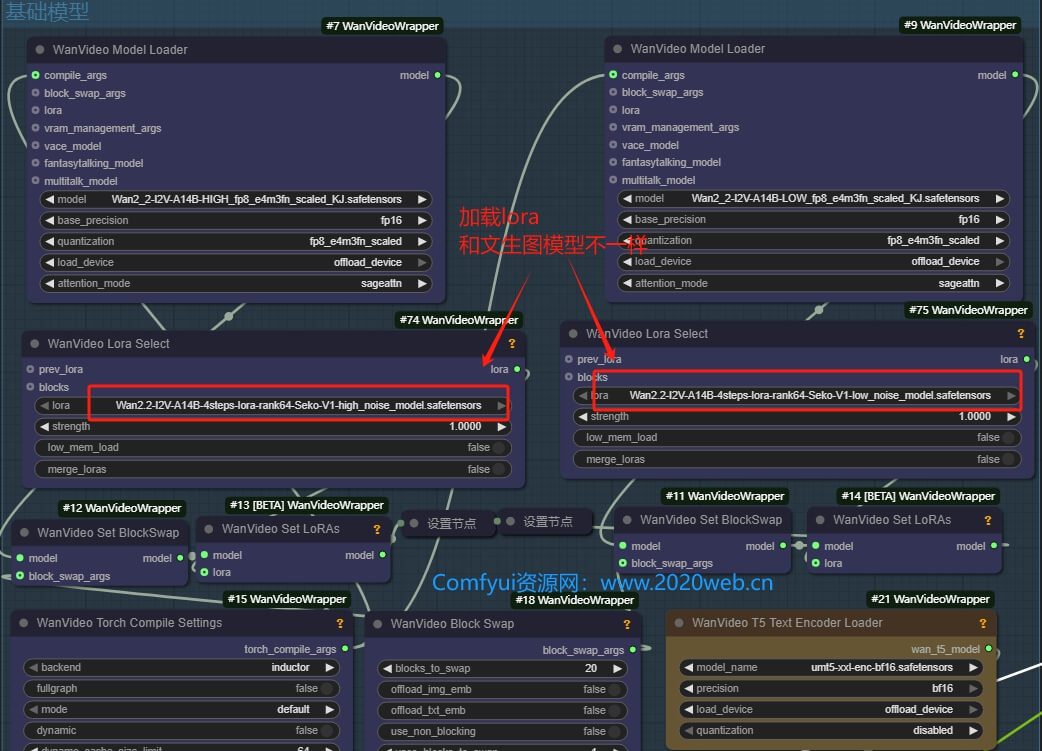Open help on #13 WanVideo Set LoRAs node
The image size is (1042, 751).
[x=377, y=529]
